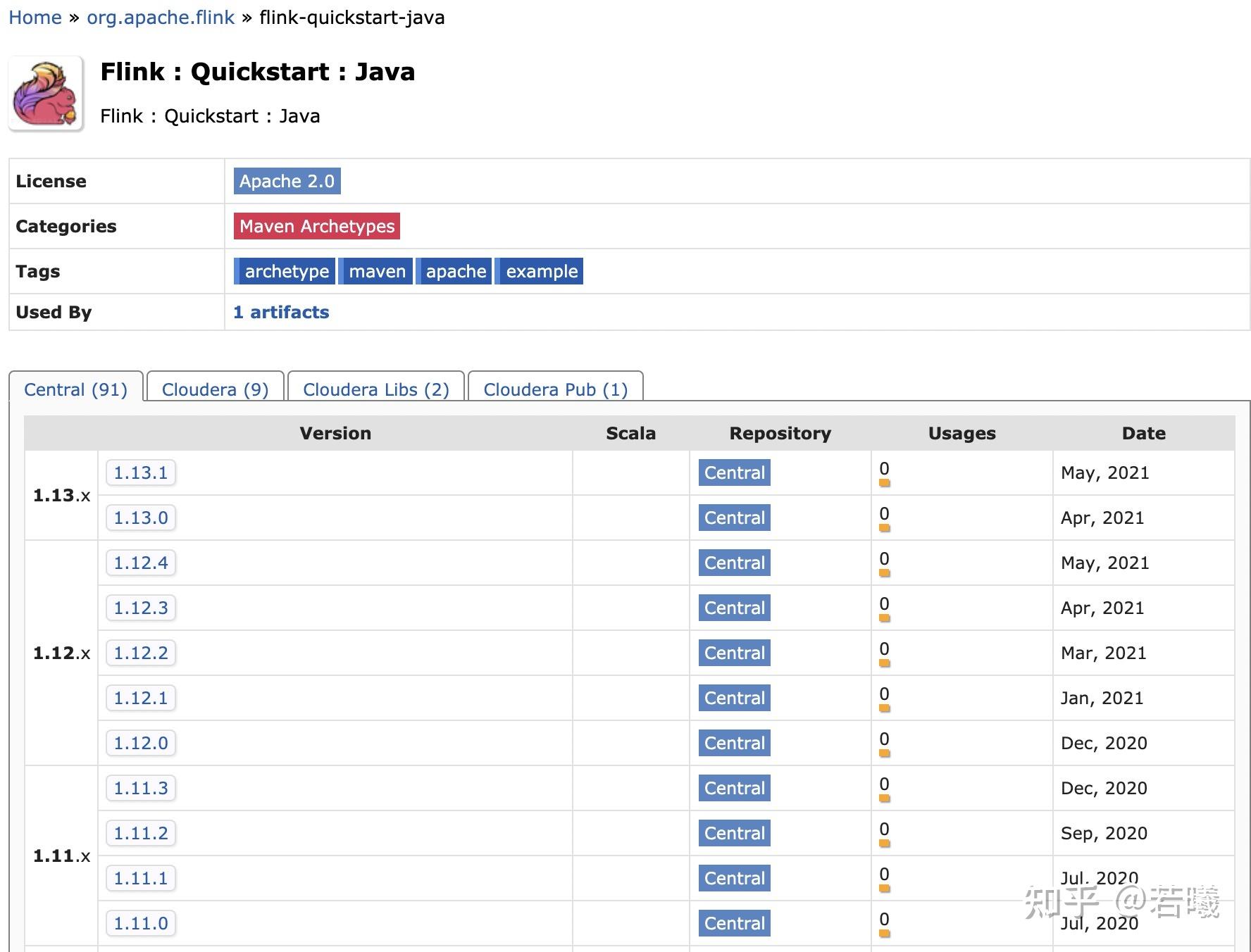Image resolution: width=1251 pixels, height=952 pixels.
Task: Select the archetype tag badge
Action: (x=285, y=271)
